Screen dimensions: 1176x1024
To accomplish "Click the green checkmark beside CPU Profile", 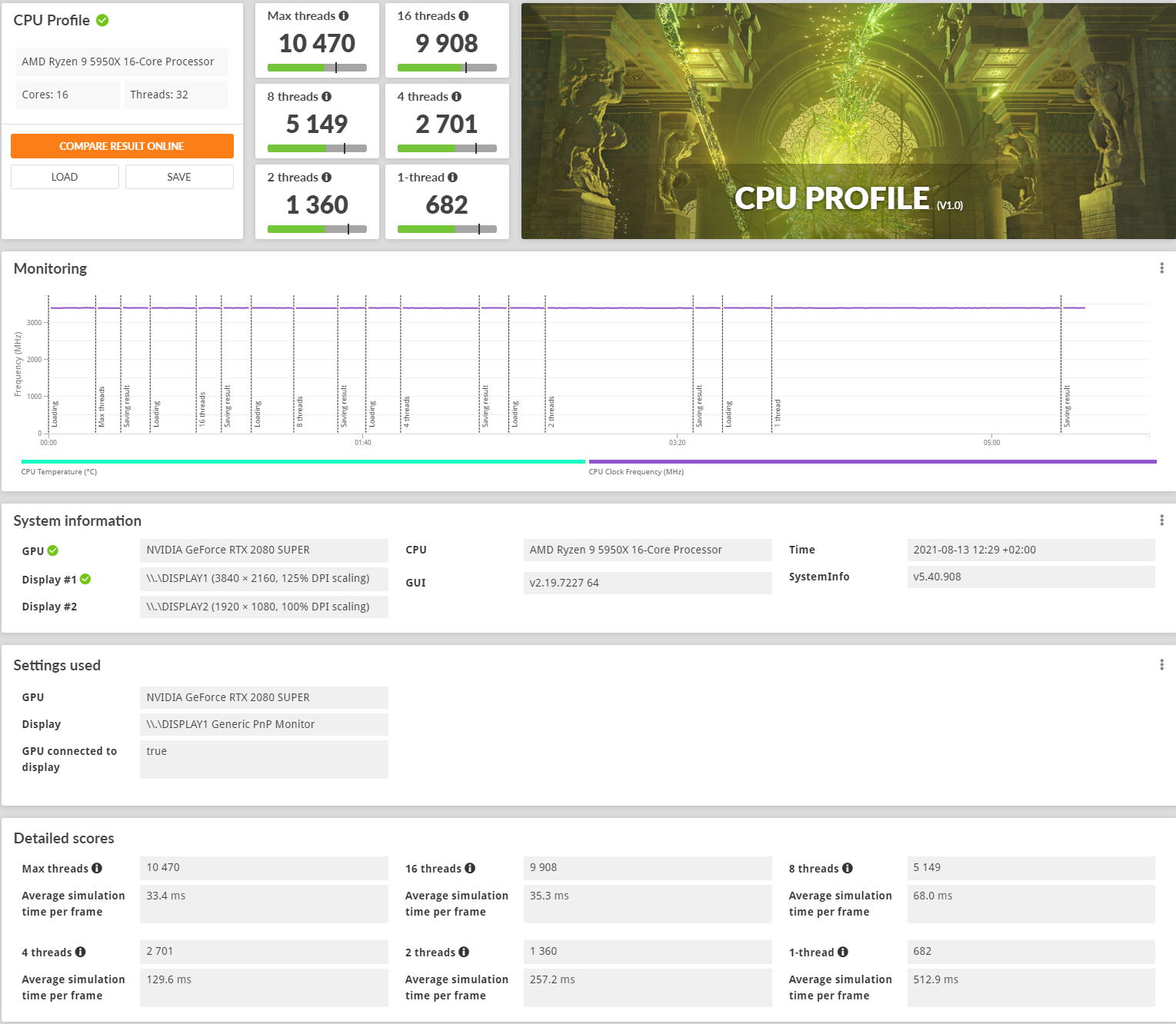I will click(103, 20).
